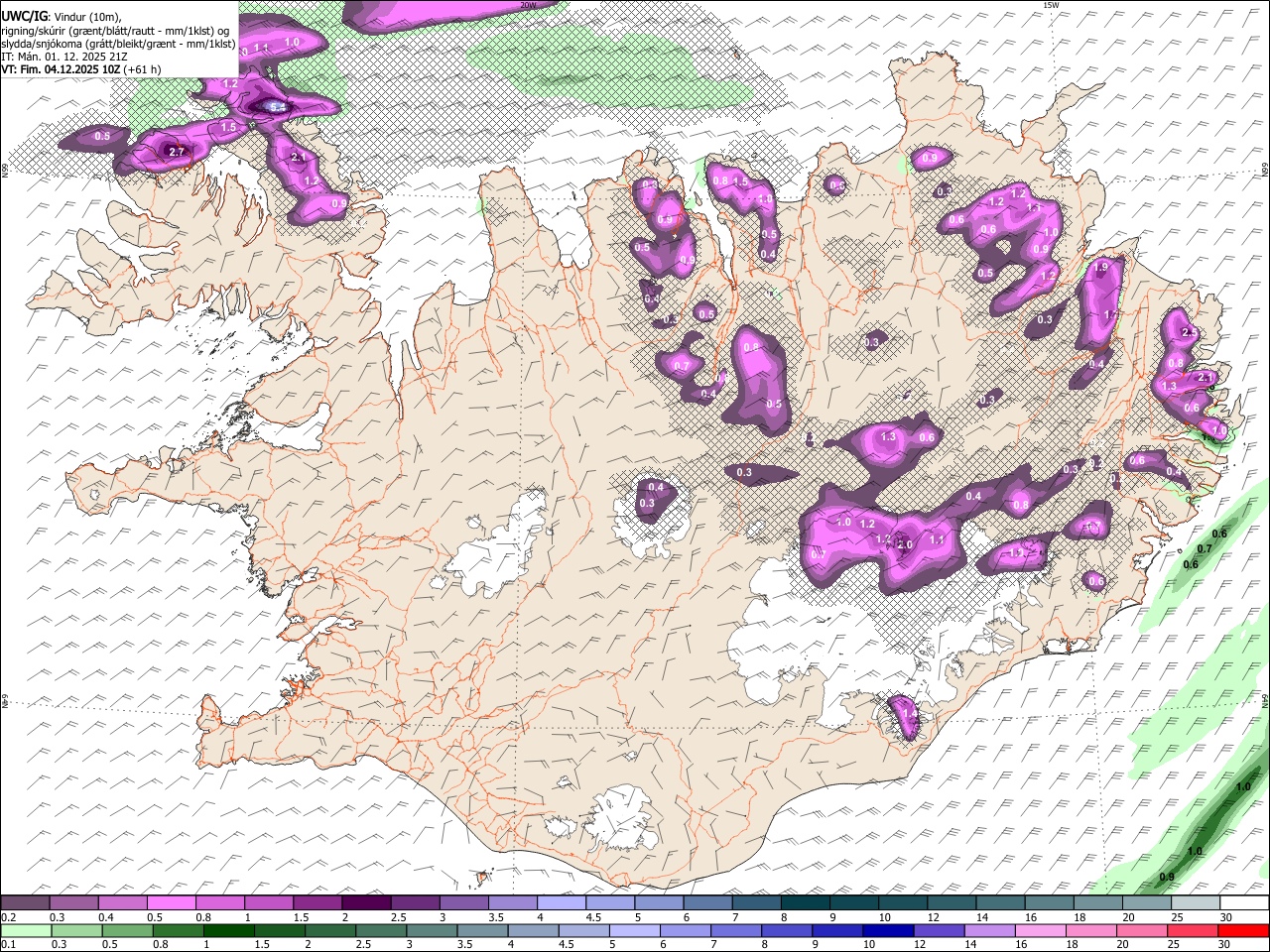This screenshot has height=952, width=1270.
Task: Select the lightest green swatch between 0.1 and 0.3
Action: 26,930
